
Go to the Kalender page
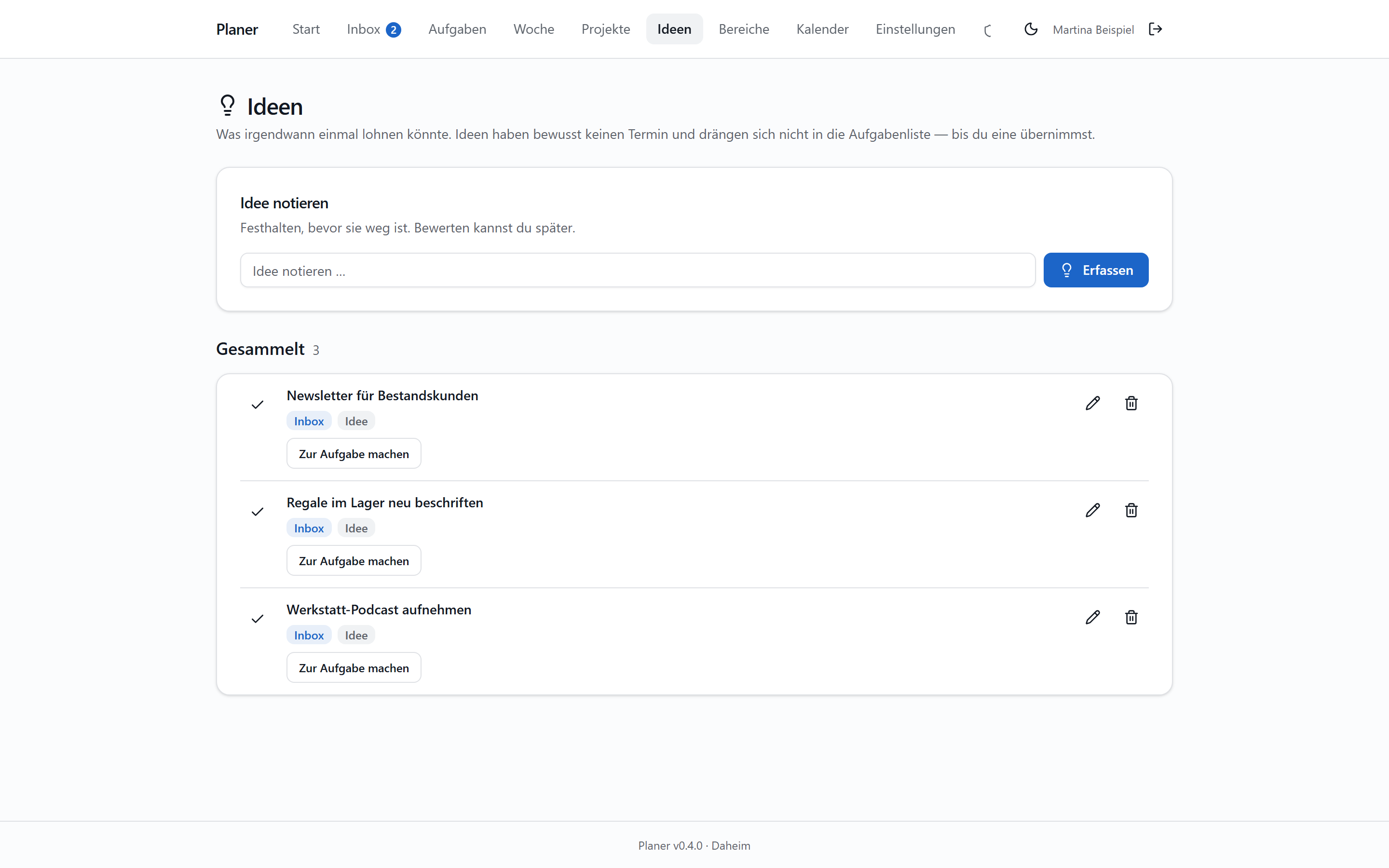[x=822, y=29]
